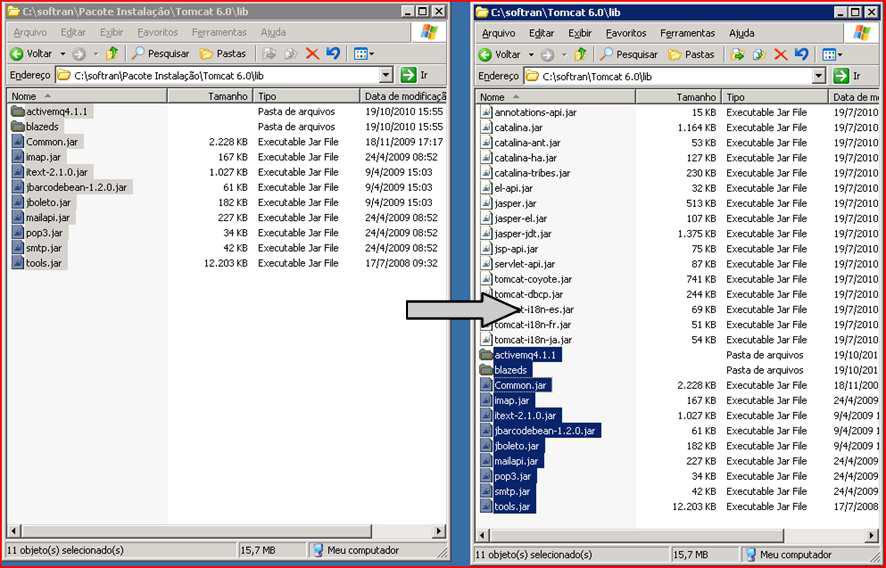Sort by Data de modificação in left window
Viewport: 886px width, 568px height.
[403, 96]
